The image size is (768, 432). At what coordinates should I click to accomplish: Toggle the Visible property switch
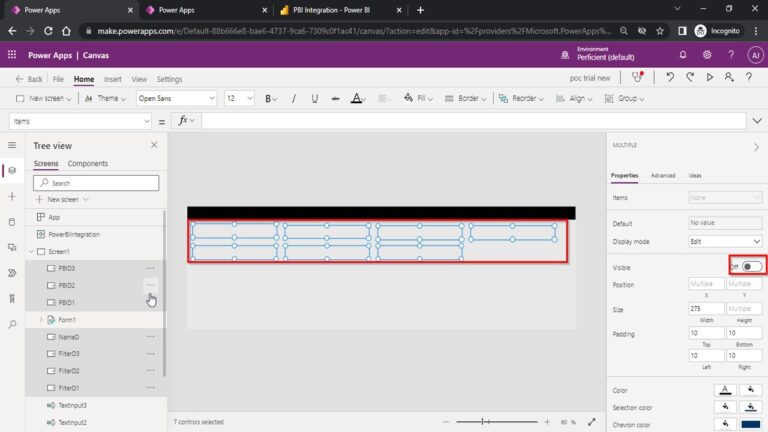[x=752, y=266]
